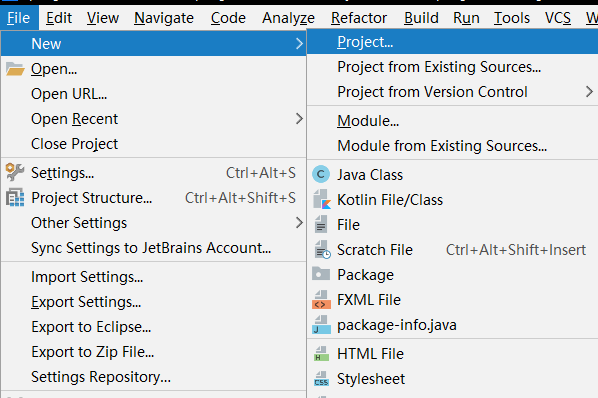Click the Java Class icon

321,175
